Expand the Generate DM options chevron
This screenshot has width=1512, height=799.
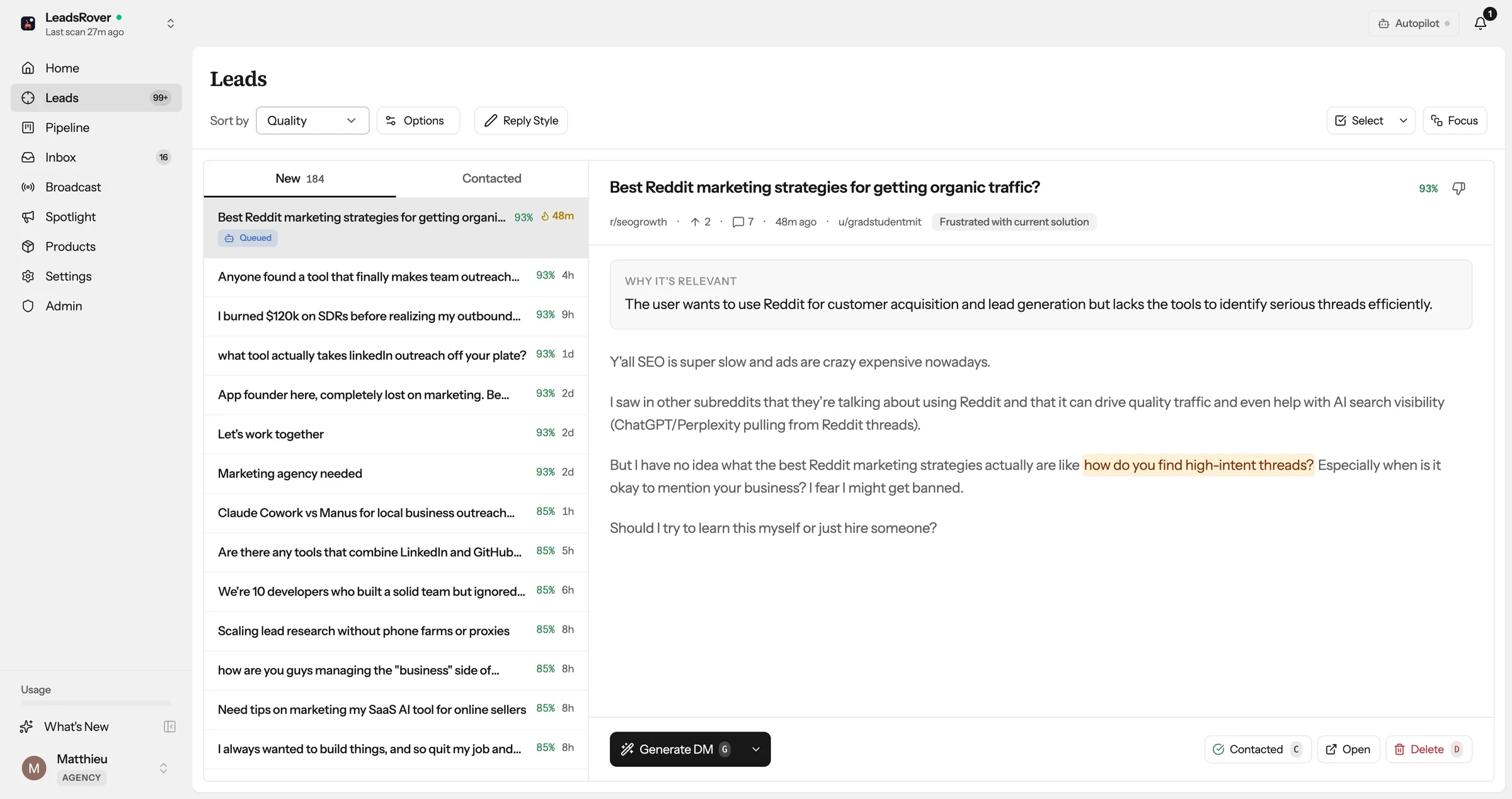(755, 749)
